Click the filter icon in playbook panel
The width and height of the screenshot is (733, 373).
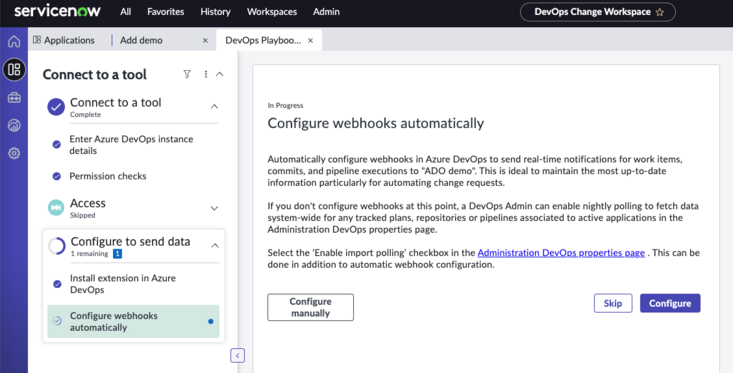187,74
